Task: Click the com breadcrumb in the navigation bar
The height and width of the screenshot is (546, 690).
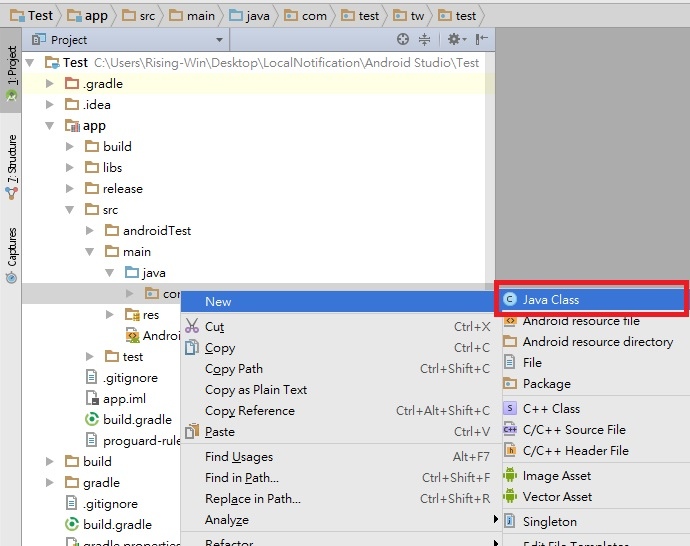Action: [x=305, y=16]
